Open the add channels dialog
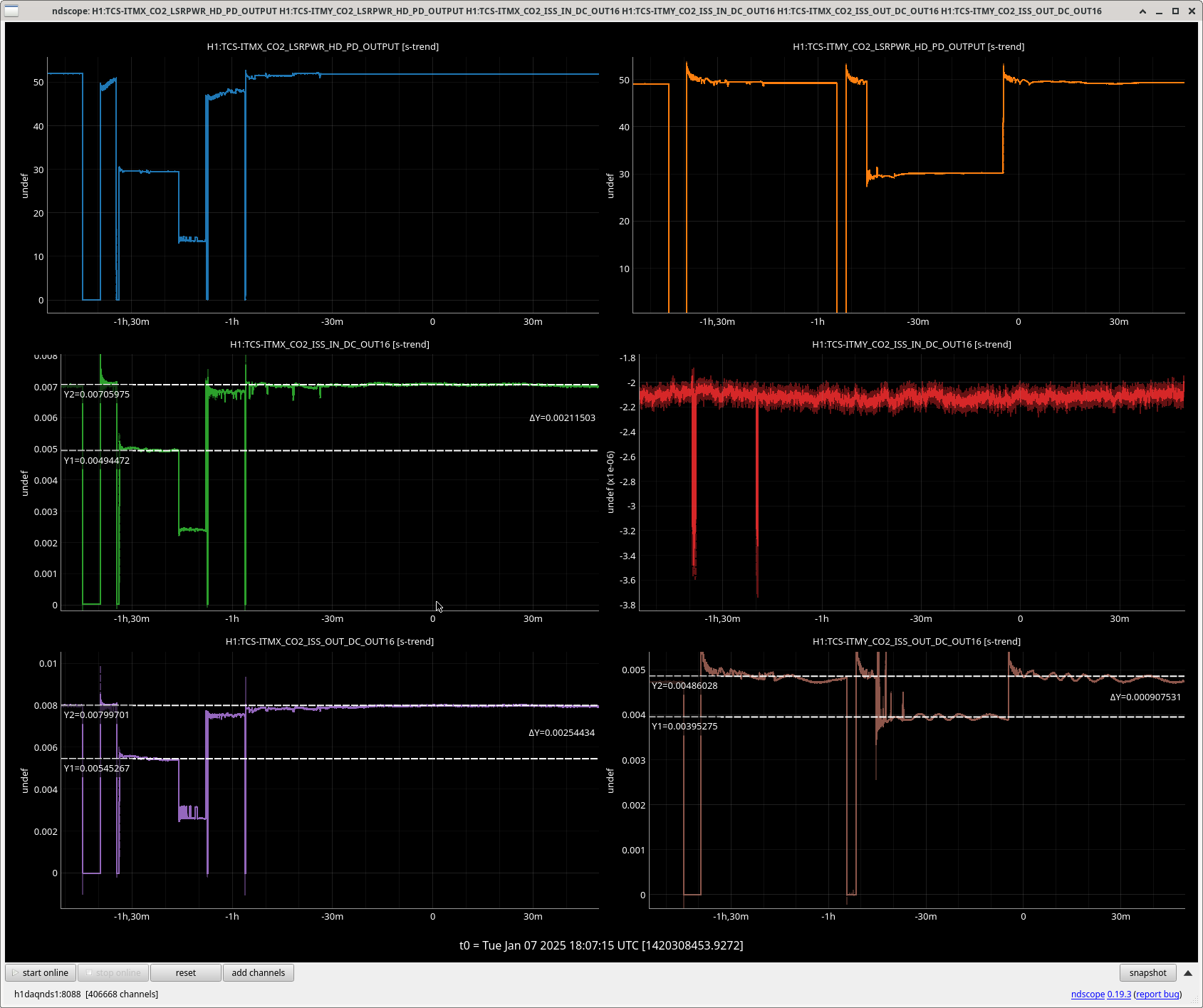Viewport: 1203px width, 1008px height. [x=259, y=972]
